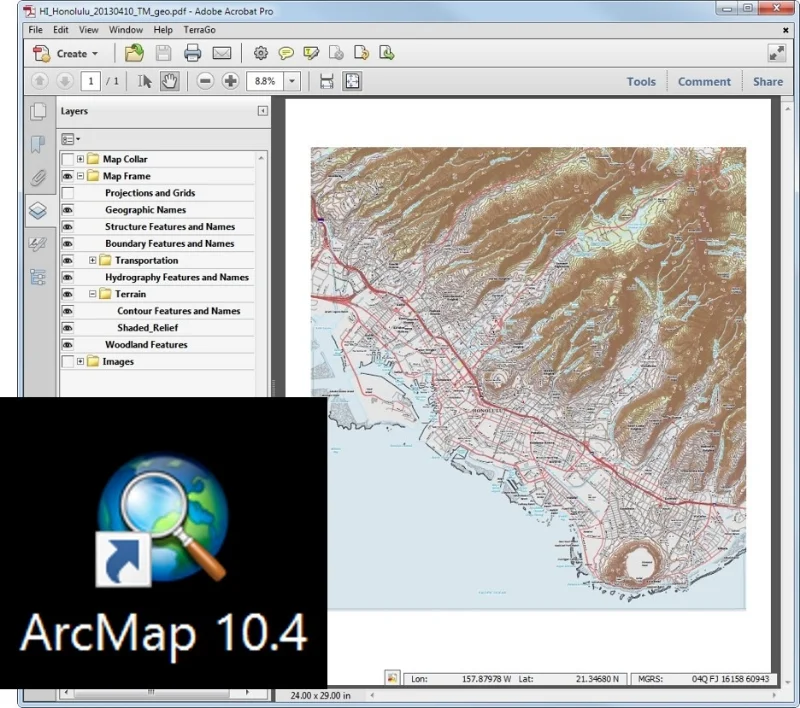The image size is (800, 708).
Task: Click the zoom out minus button
Action: 205,81
